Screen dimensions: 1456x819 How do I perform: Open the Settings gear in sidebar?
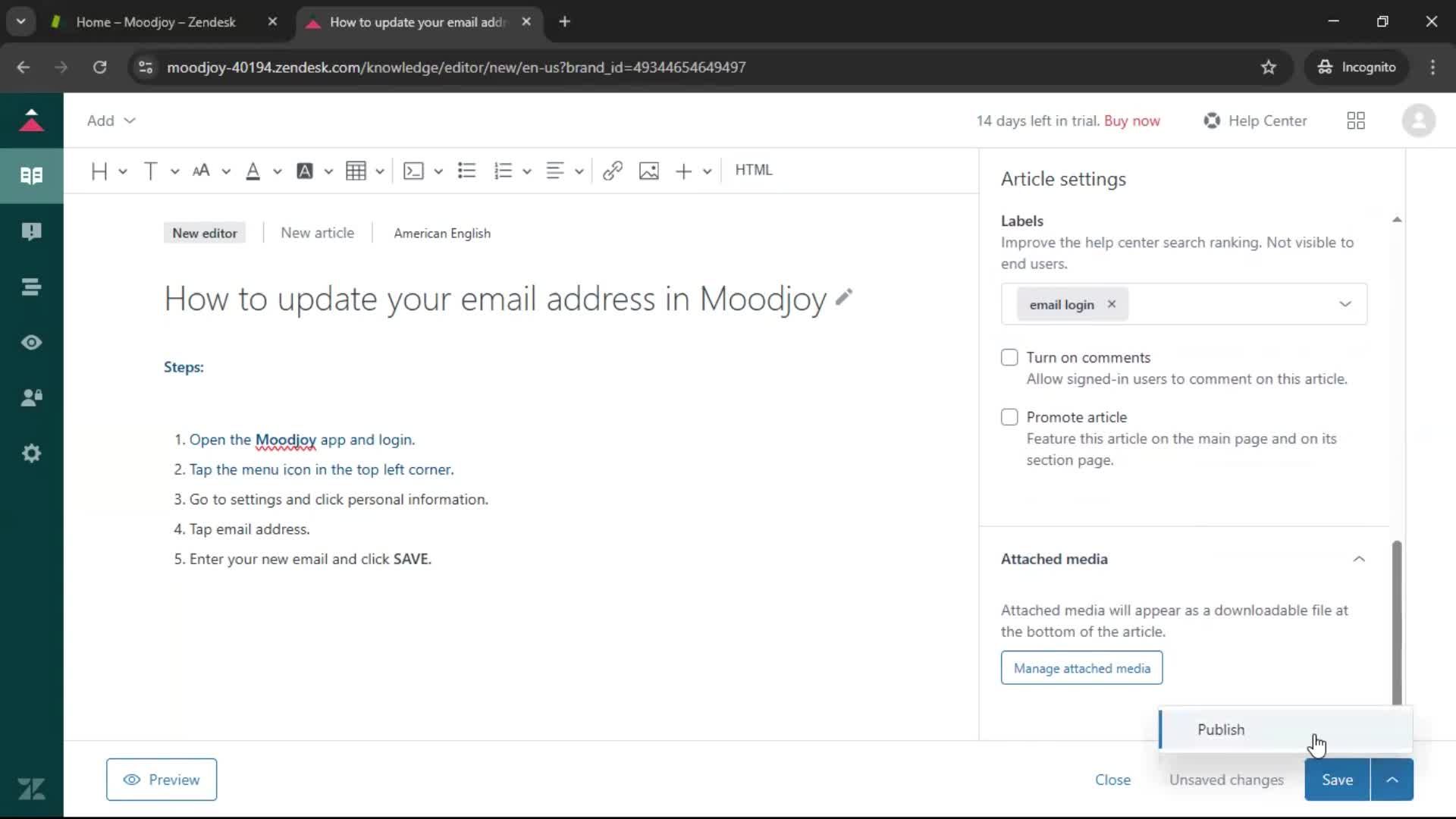point(31,453)
